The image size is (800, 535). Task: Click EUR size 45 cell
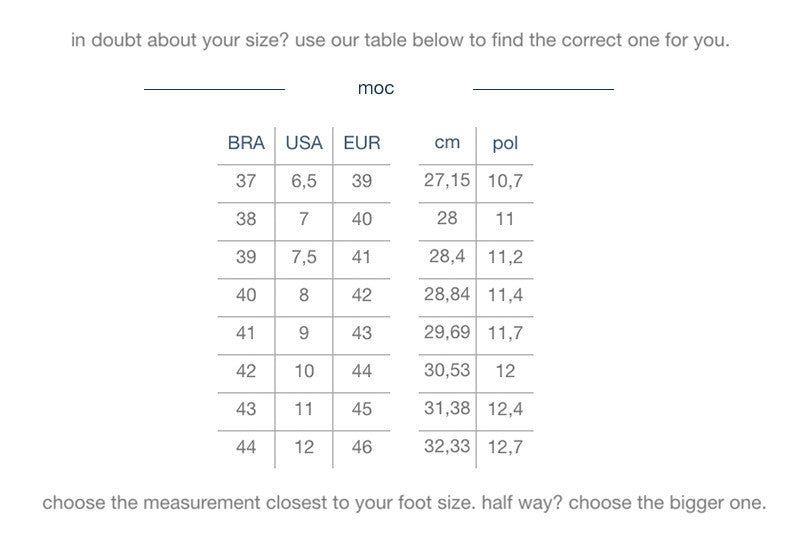click(362, 409)
